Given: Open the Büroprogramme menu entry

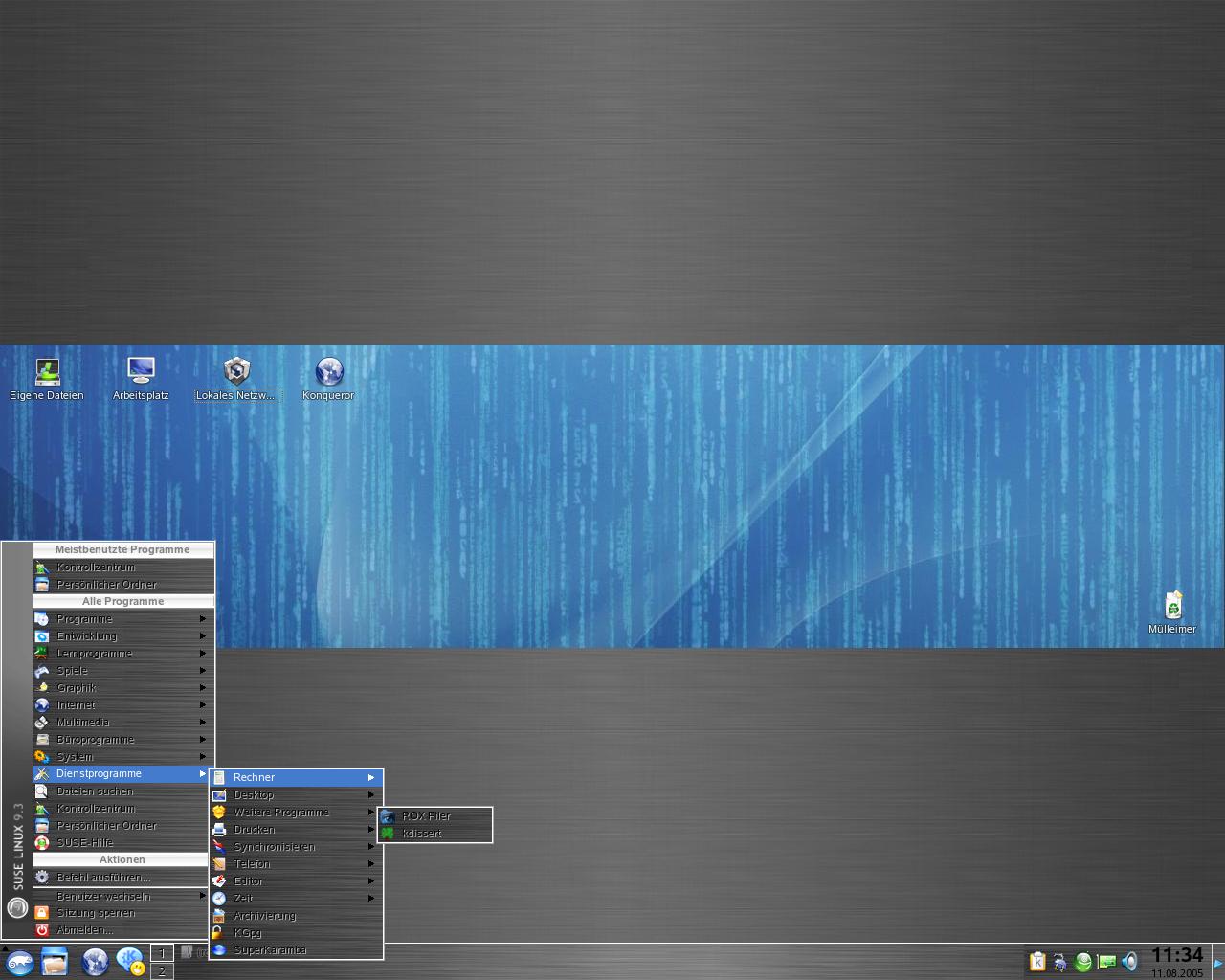Looking at the screenshot, I should point(122,740).
